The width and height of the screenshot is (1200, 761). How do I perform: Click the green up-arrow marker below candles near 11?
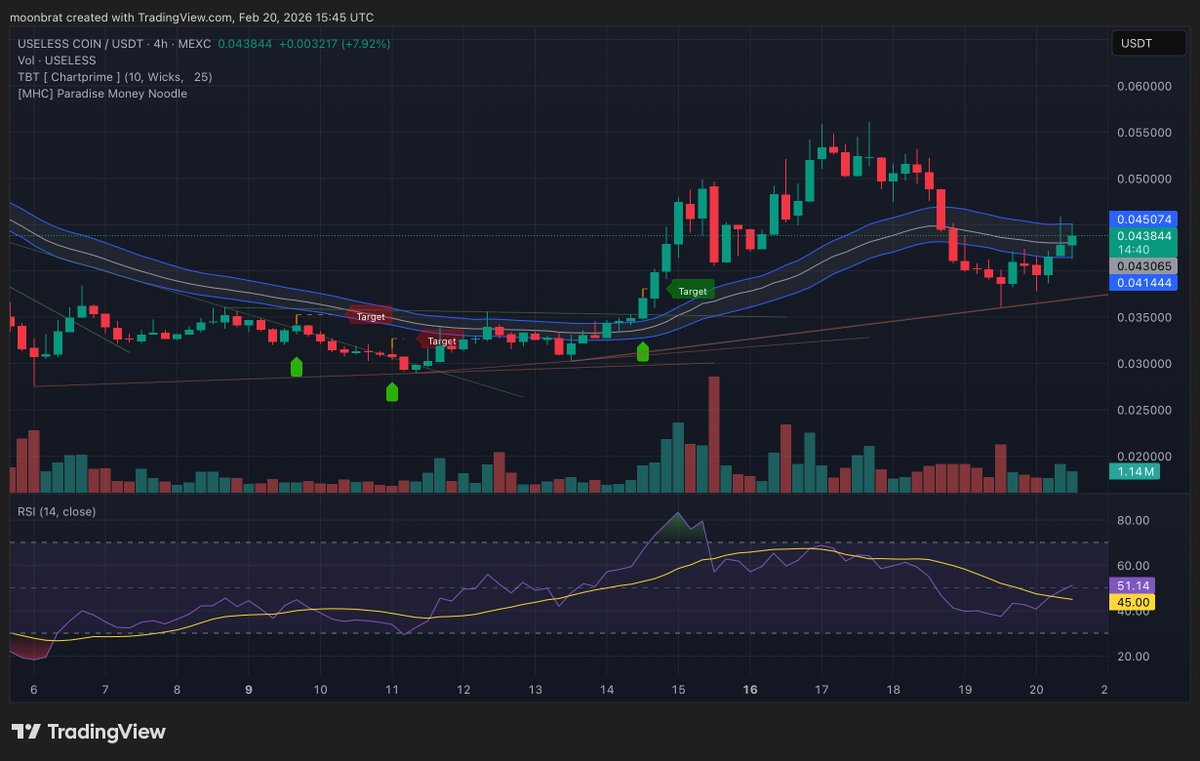392,391
